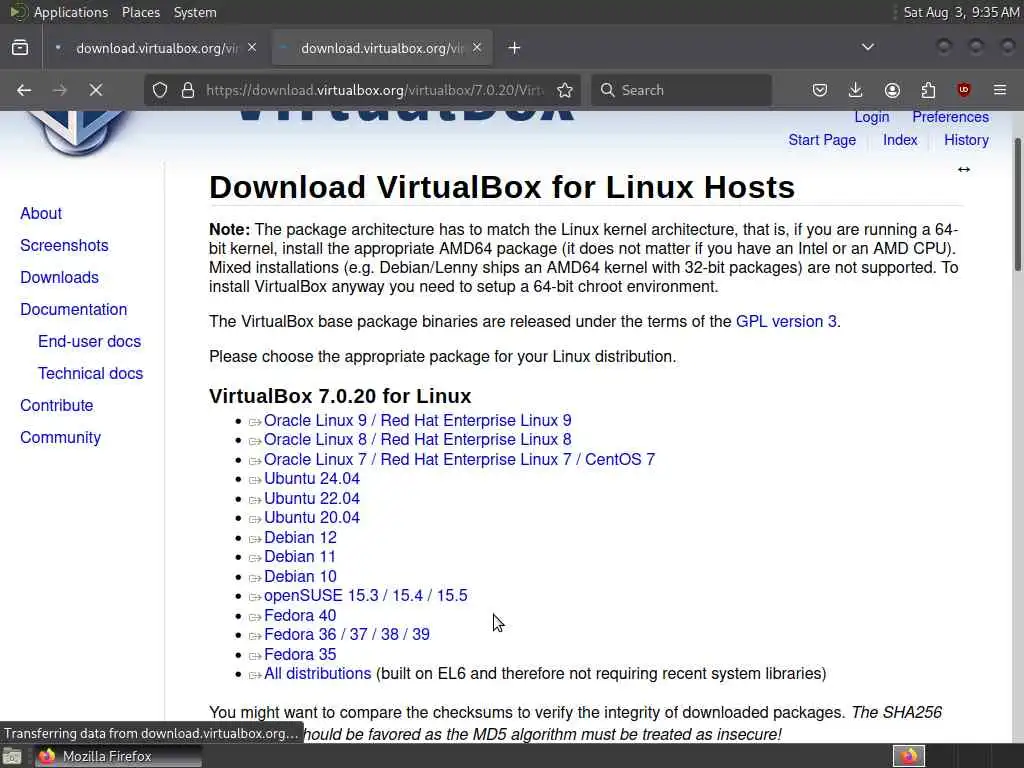Open the GPL version 3 link
The height and width of the screenshot is (768, 1024).
tap(786, 321)
